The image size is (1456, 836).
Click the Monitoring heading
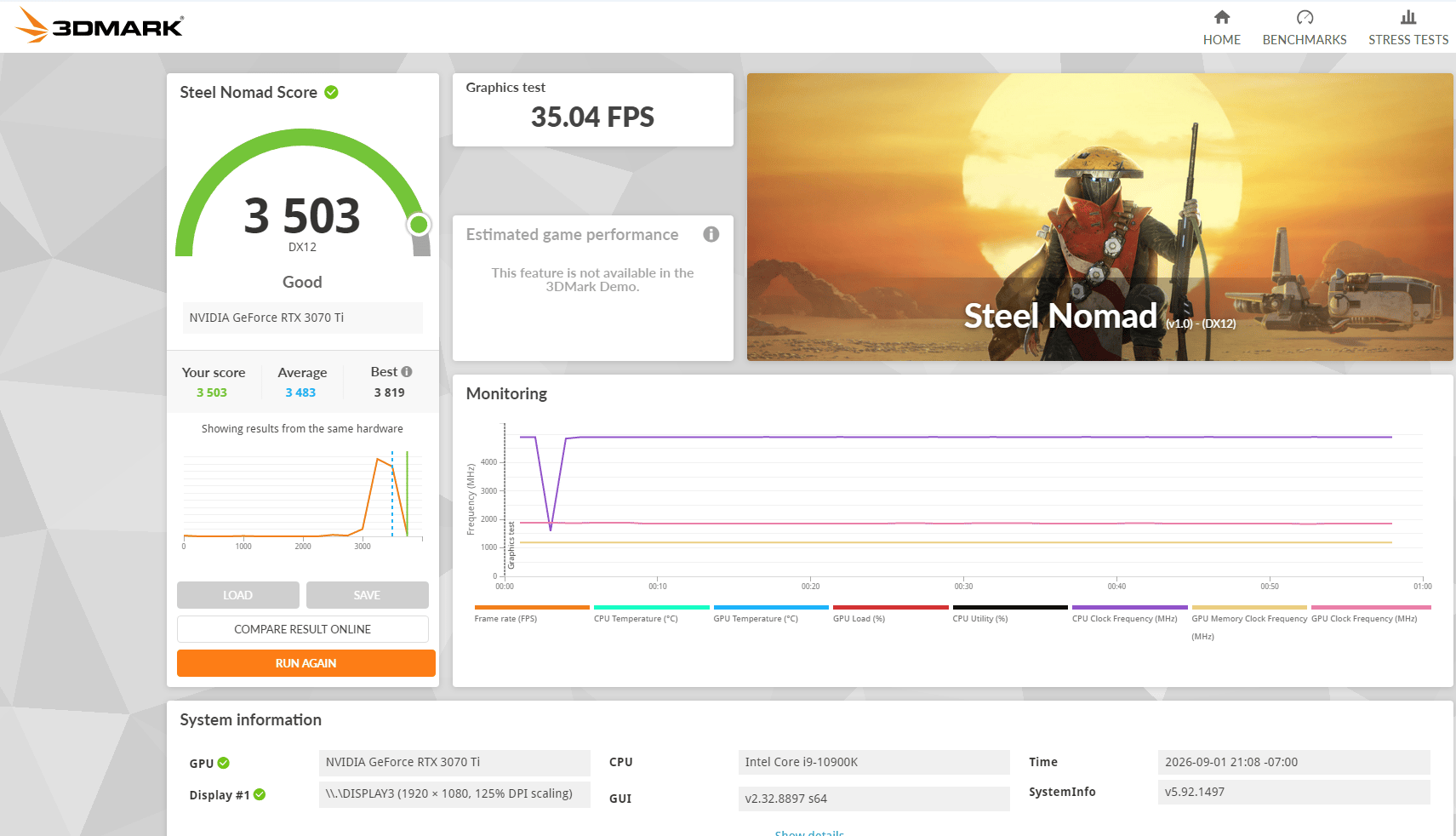(x=506, y=393)
